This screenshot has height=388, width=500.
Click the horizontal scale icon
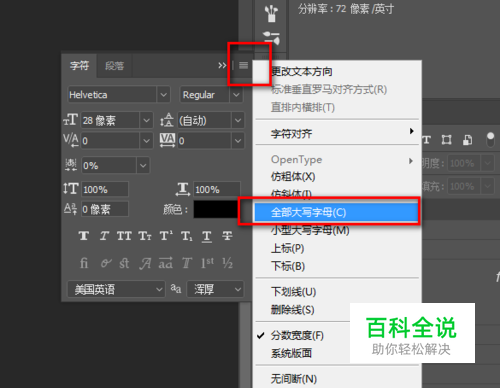183,189
